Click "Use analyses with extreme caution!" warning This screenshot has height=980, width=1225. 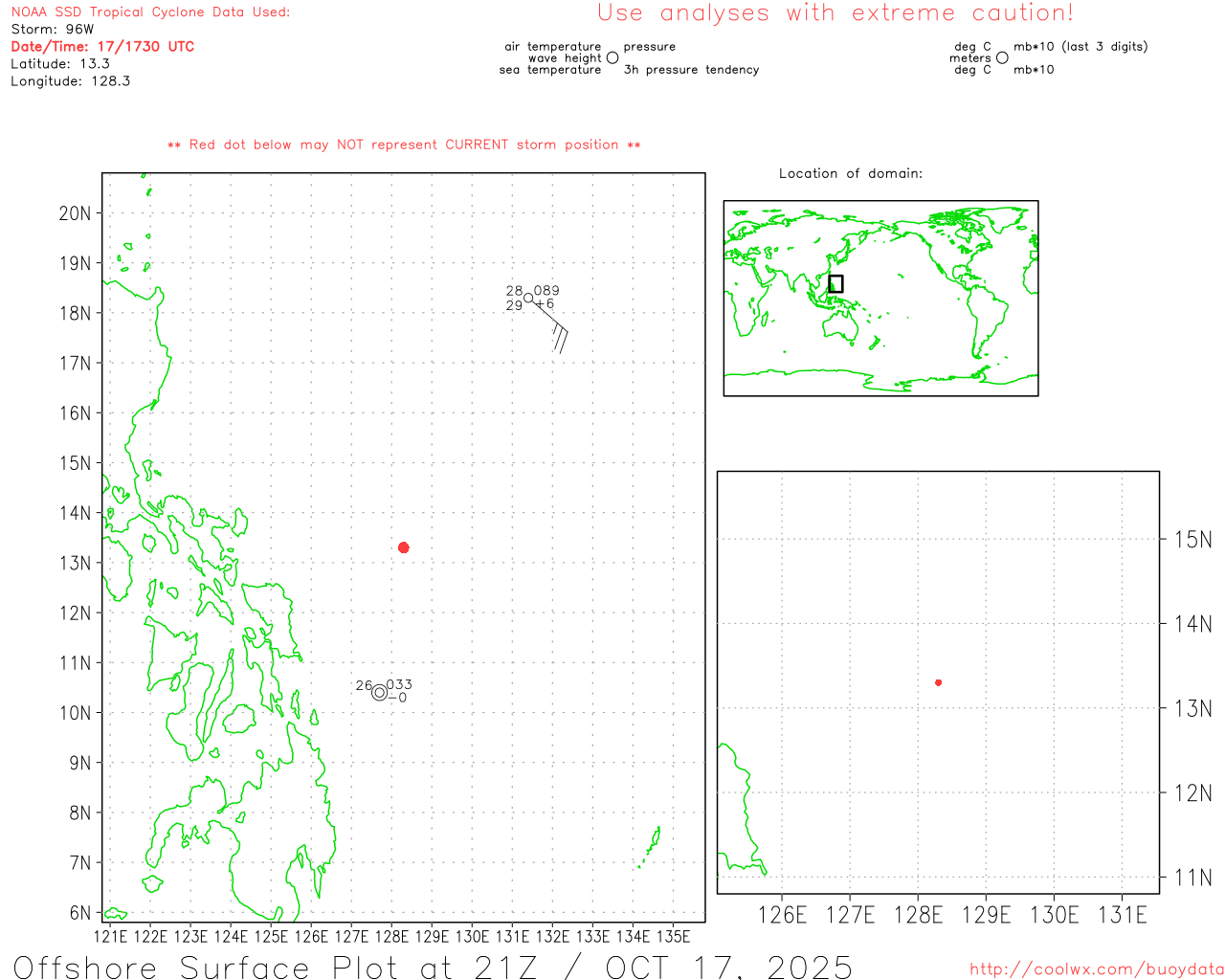(x=835, y=13)
